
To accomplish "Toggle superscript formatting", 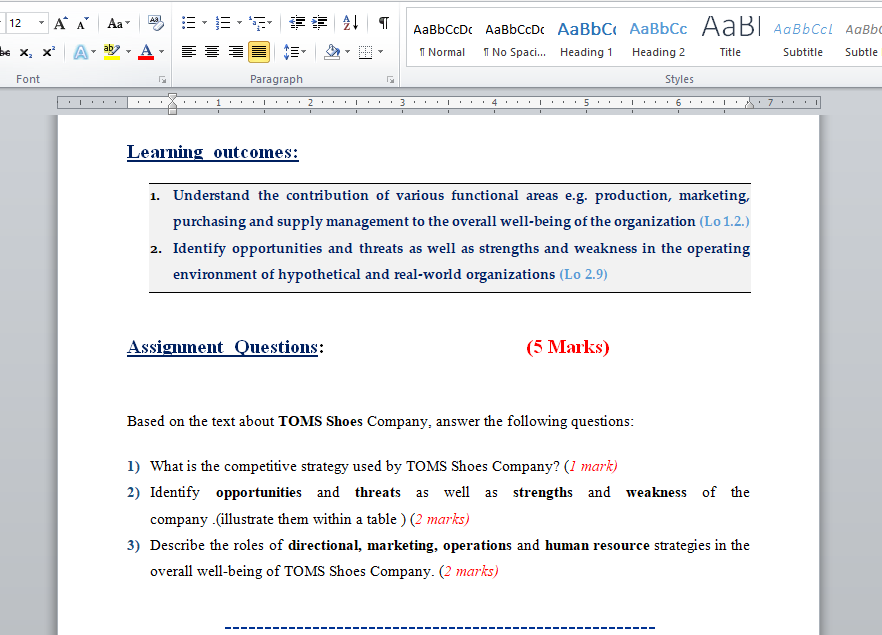I will point(49,52).
